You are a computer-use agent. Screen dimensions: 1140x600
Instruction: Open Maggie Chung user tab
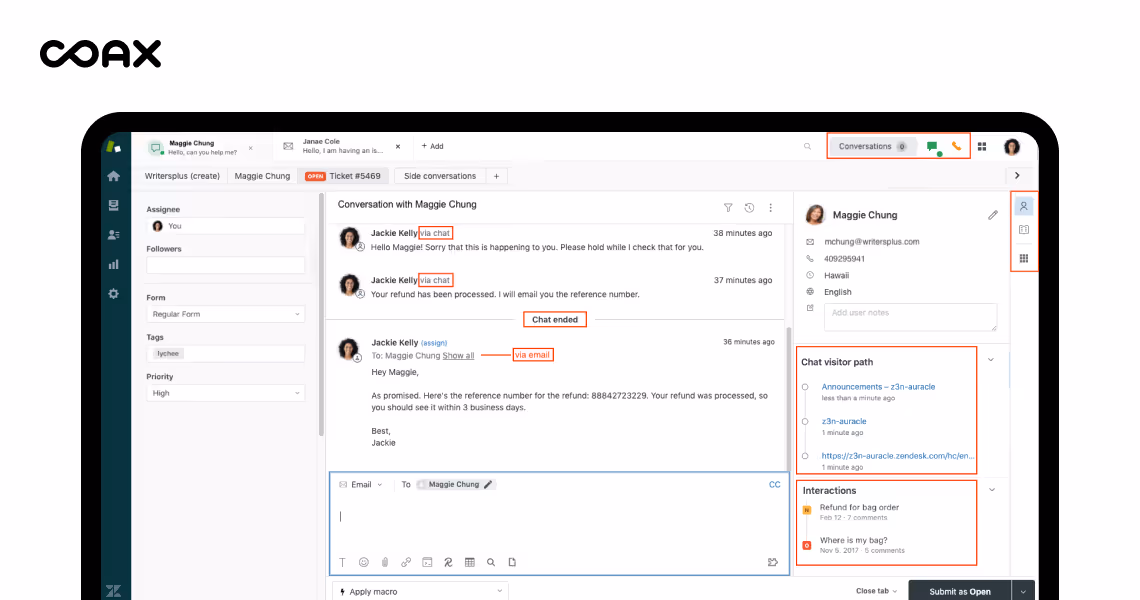[262, 176]
